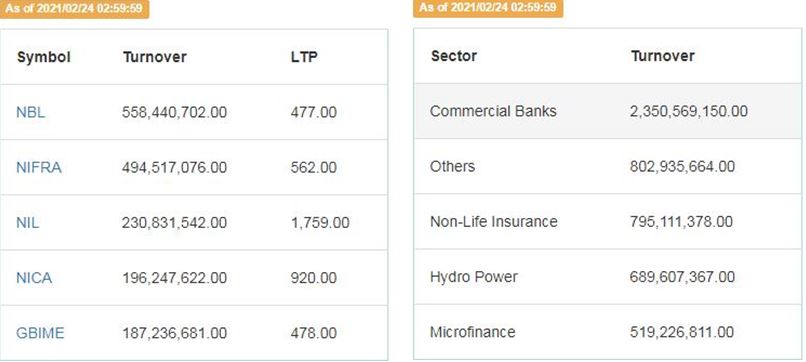Click the Symbol column header
Viewport: 806px width, 362px height.
(44, 57)
